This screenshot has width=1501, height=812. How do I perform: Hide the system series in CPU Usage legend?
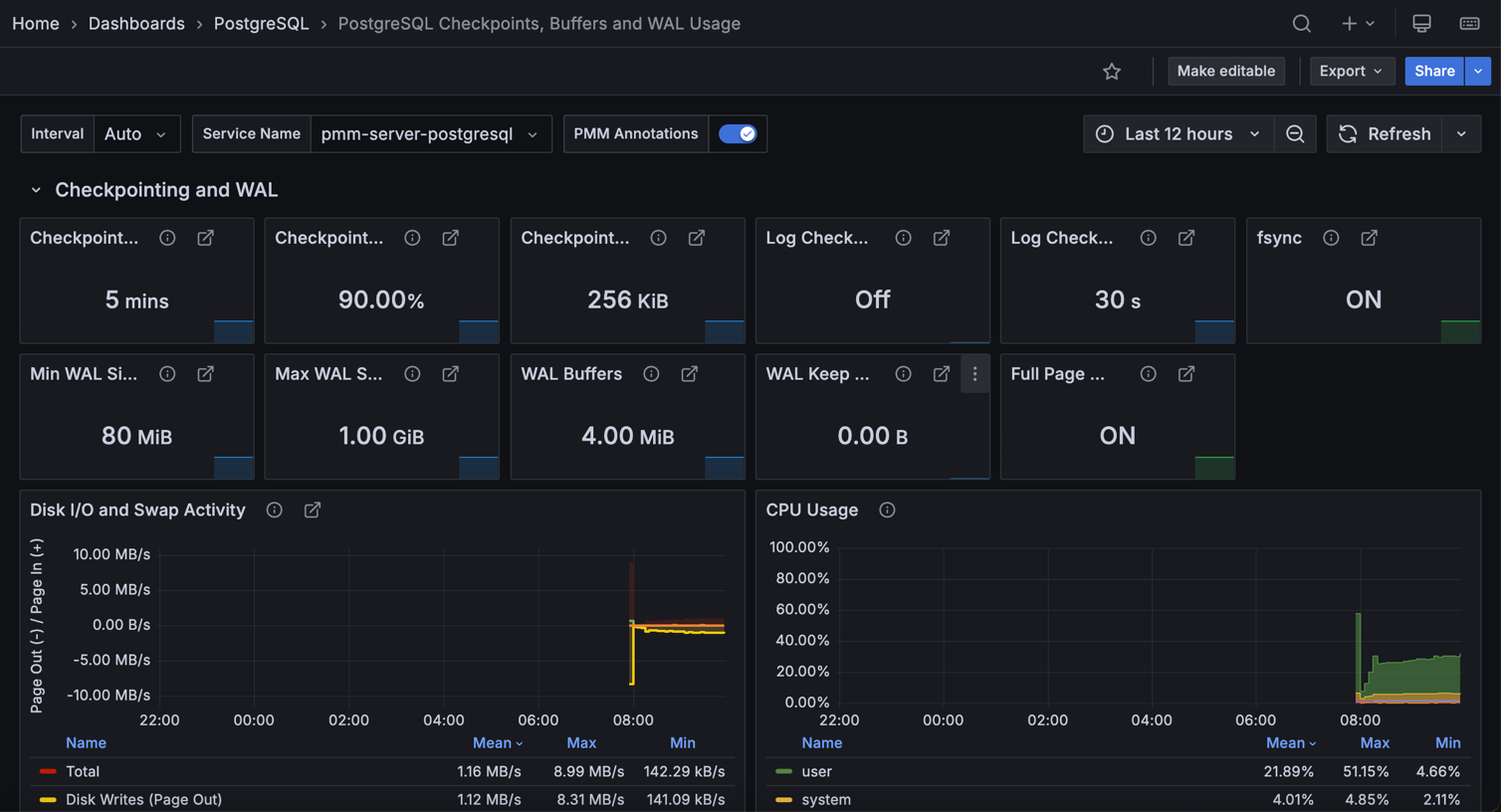pos(824,799)
